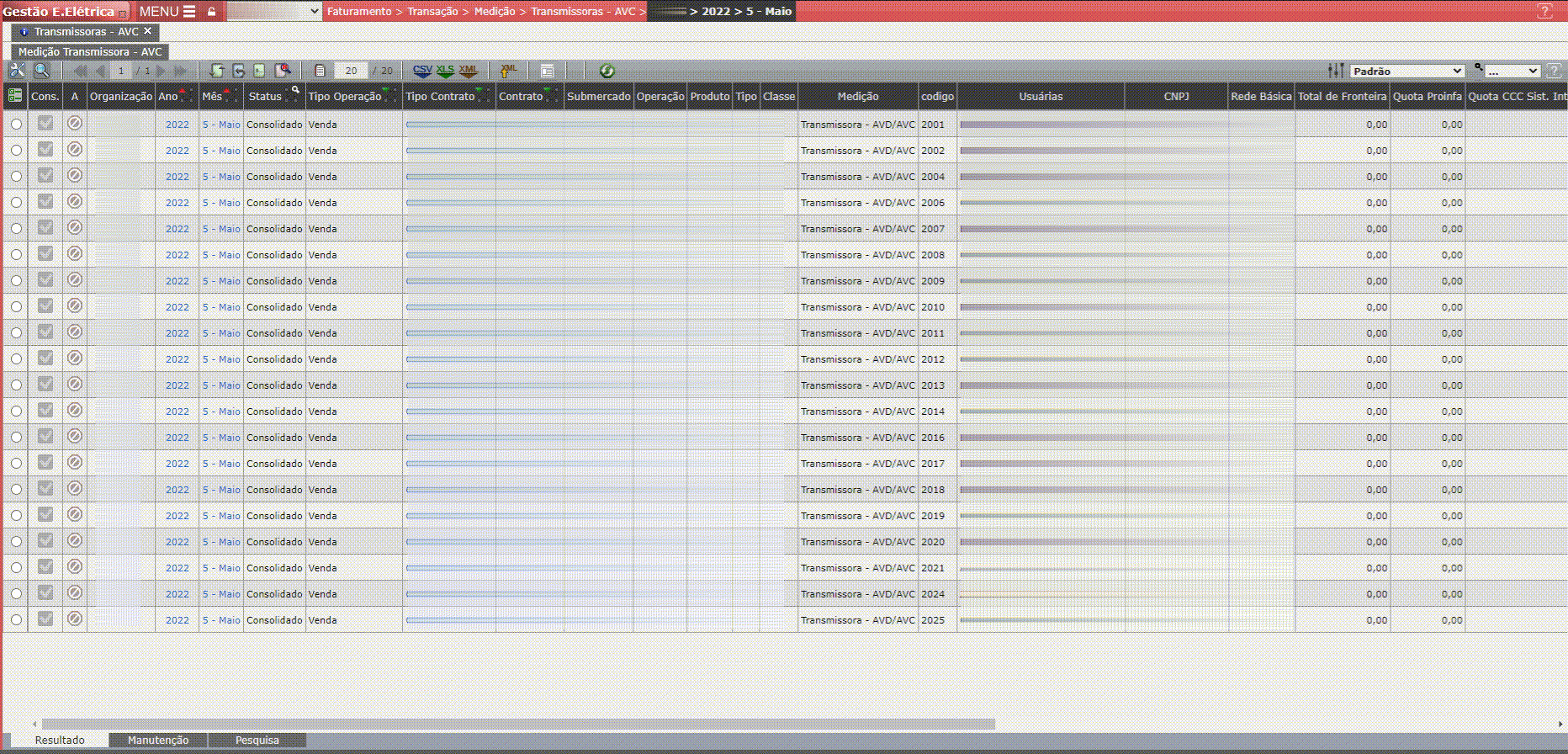Click the horizontal scrollbar at the bottom
1568x754 pixels.
point(518,724)
